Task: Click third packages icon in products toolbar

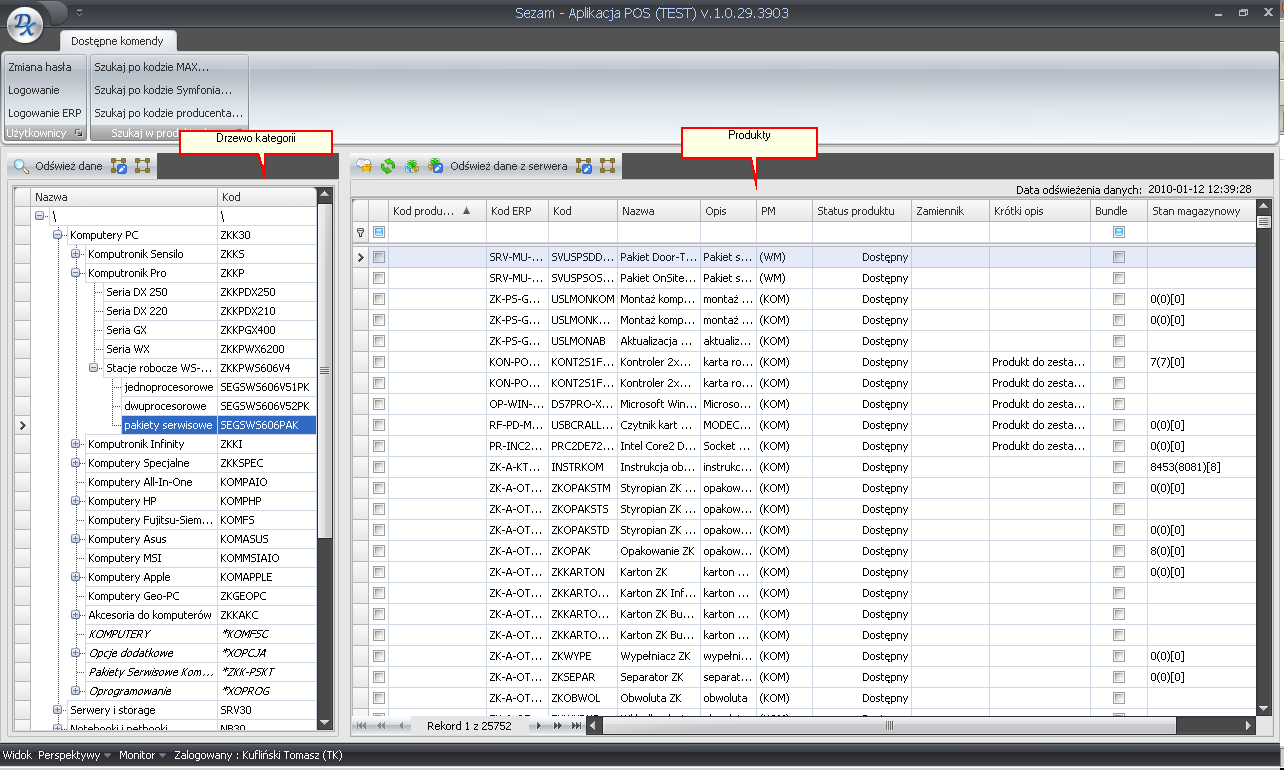Action: (x=412, y=167)
